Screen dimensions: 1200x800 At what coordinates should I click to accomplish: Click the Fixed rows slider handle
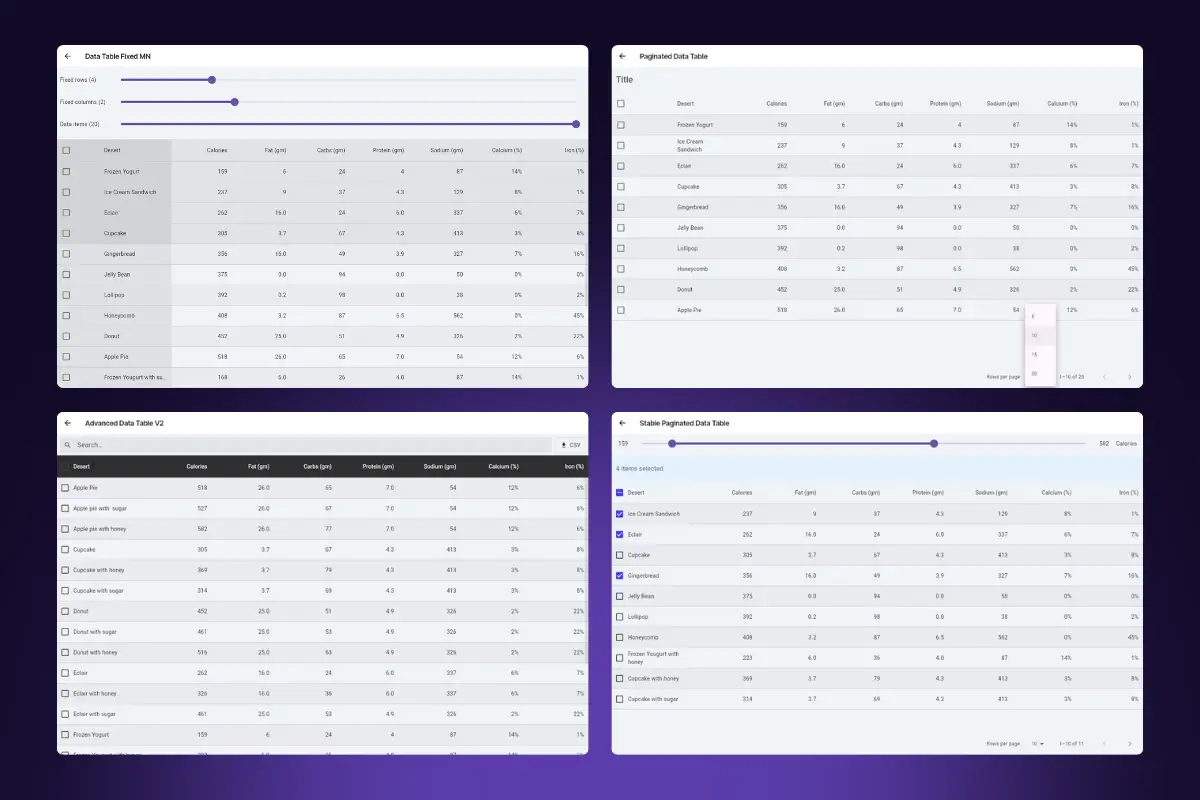(x=211, y=79)
